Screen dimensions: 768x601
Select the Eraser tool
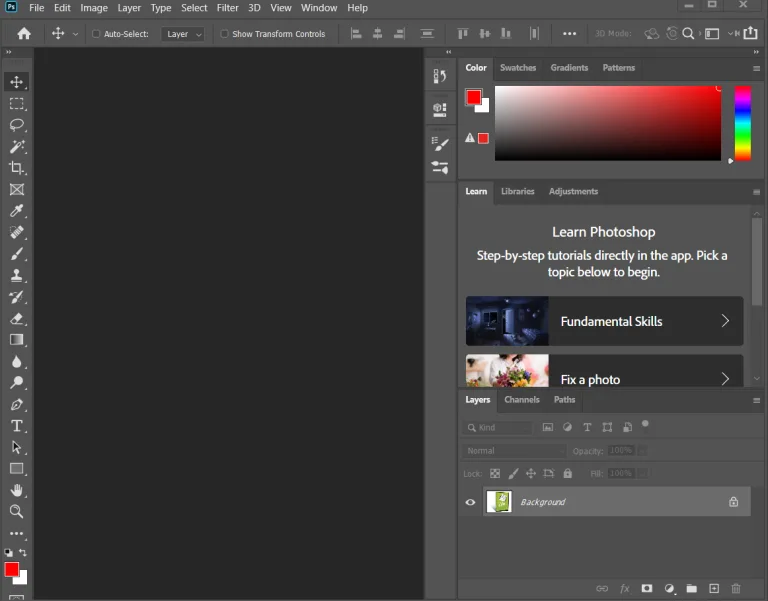pyautogui.click(x=17, y=318)
